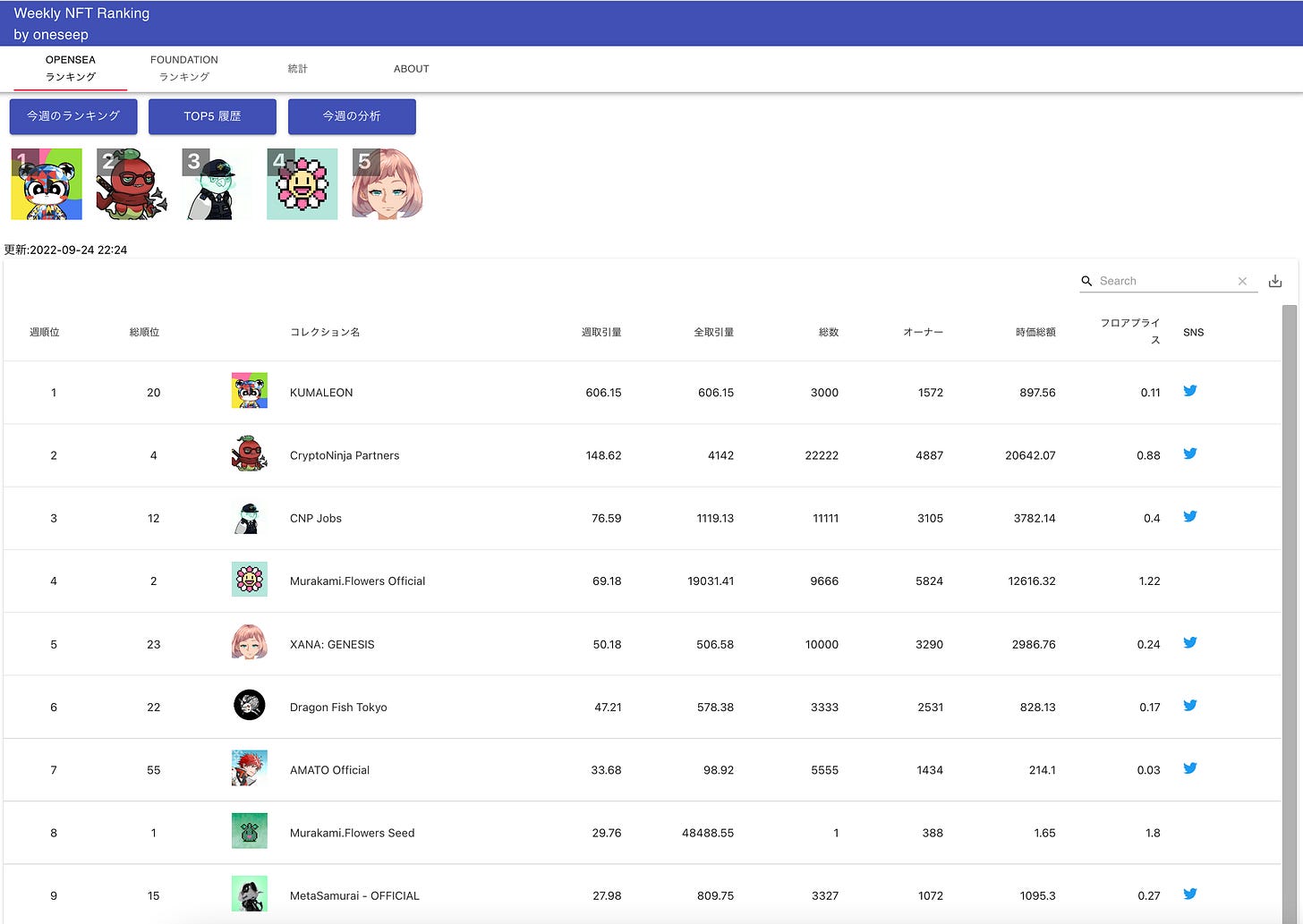1303x924 pixels.
Task: Click Dragon Fish Tokyo collection name
Action: [338, 707]
